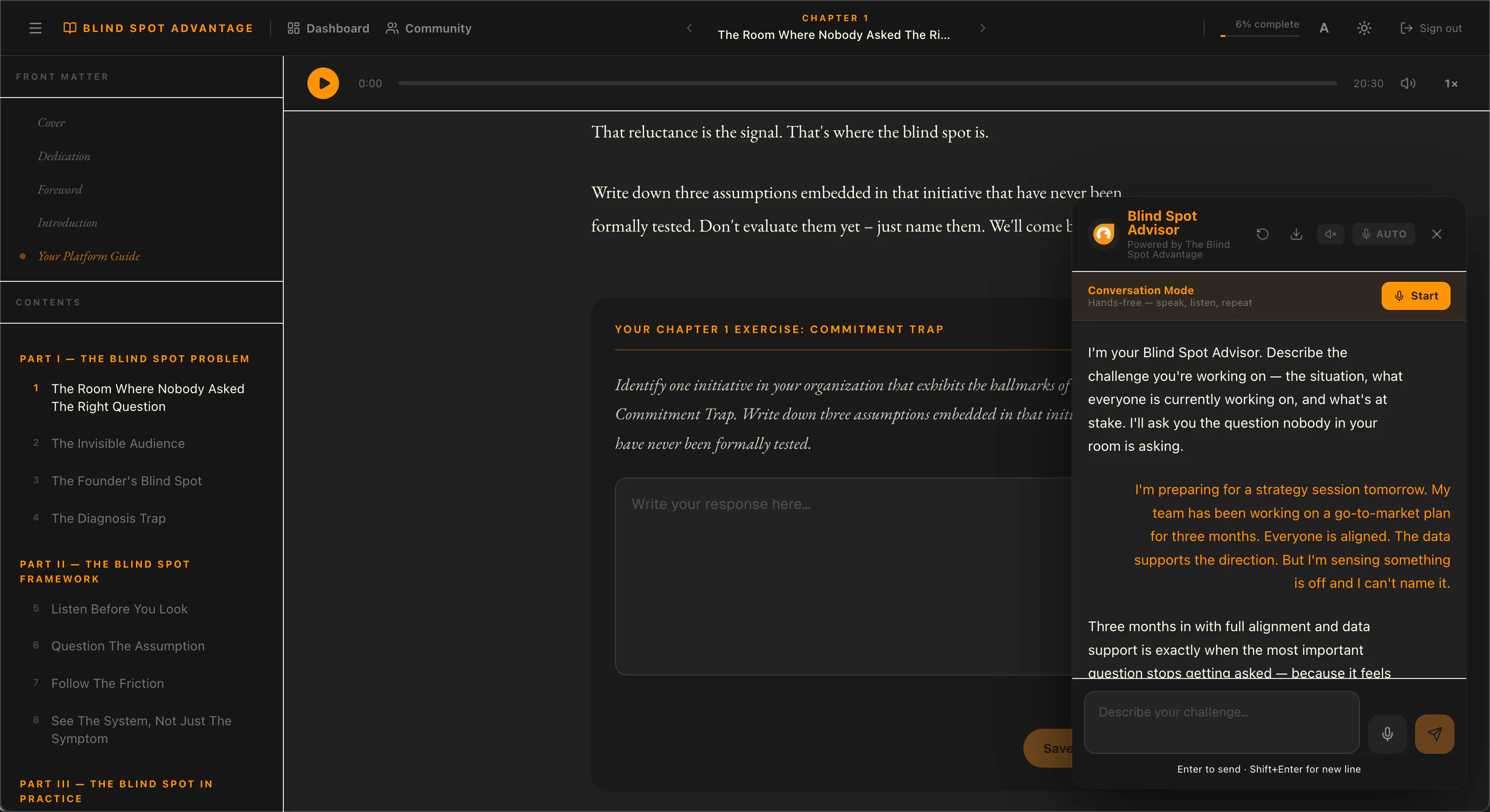Close the Blind Spot Advisor panel

[1437, 234]
